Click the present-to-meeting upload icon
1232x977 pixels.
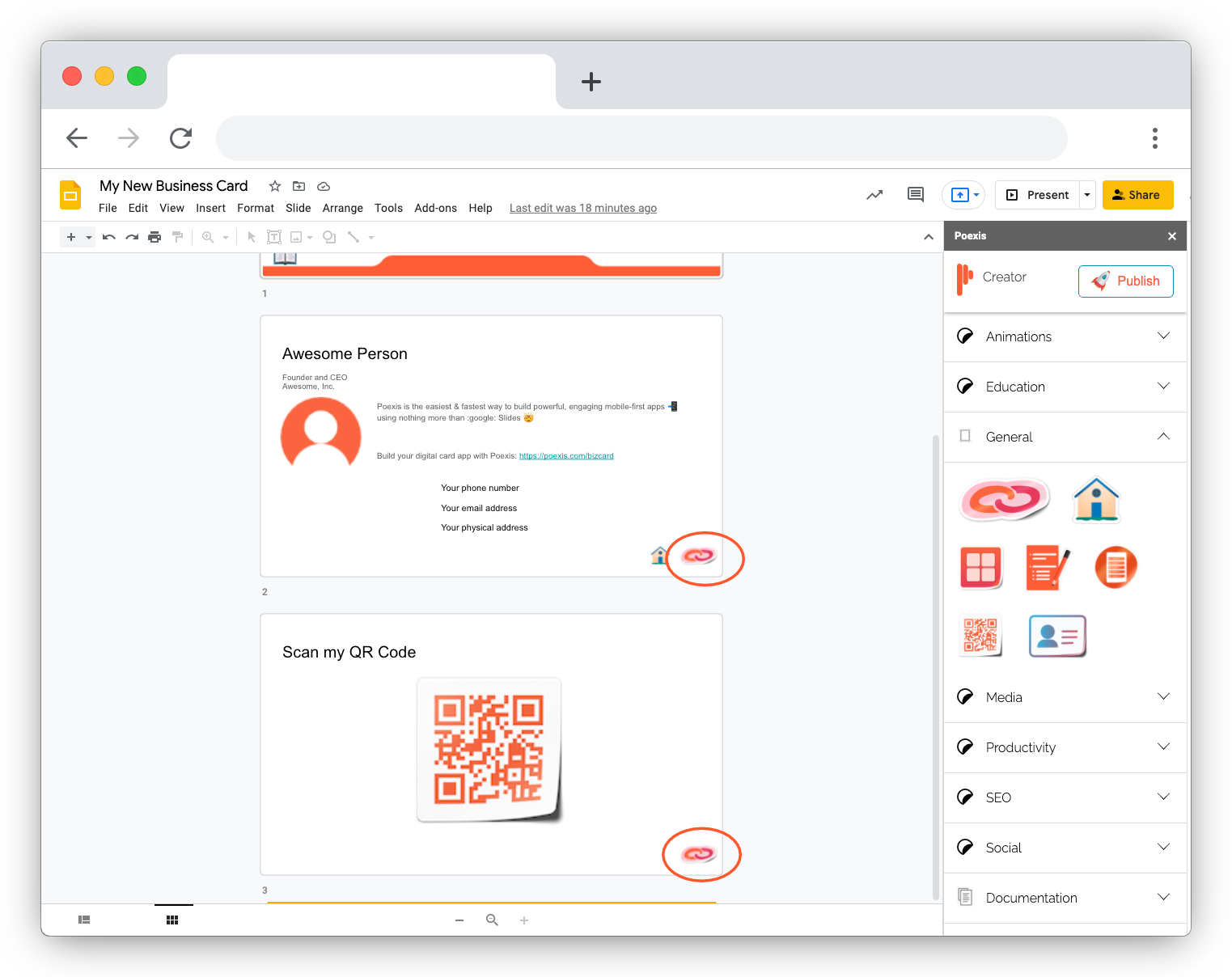pyautogui.click(x=959, y=195)
